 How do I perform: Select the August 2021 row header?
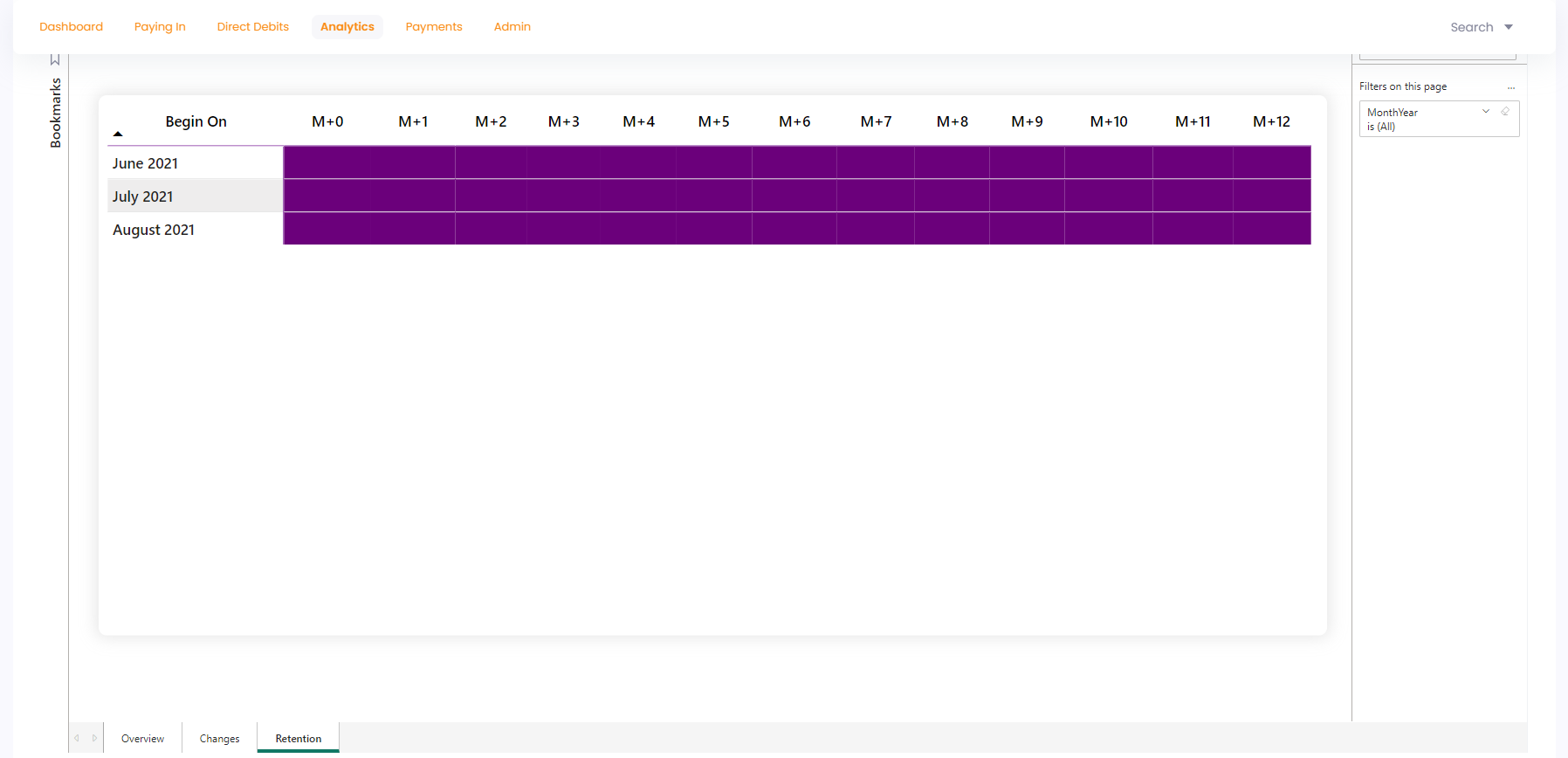click(196, 230)
